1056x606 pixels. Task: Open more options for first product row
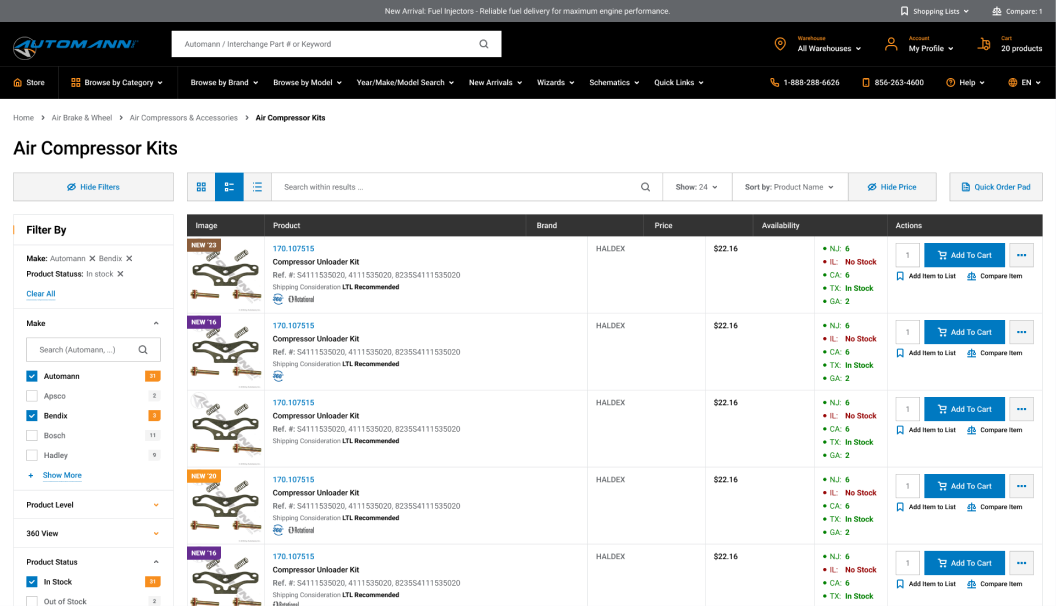1022,255
